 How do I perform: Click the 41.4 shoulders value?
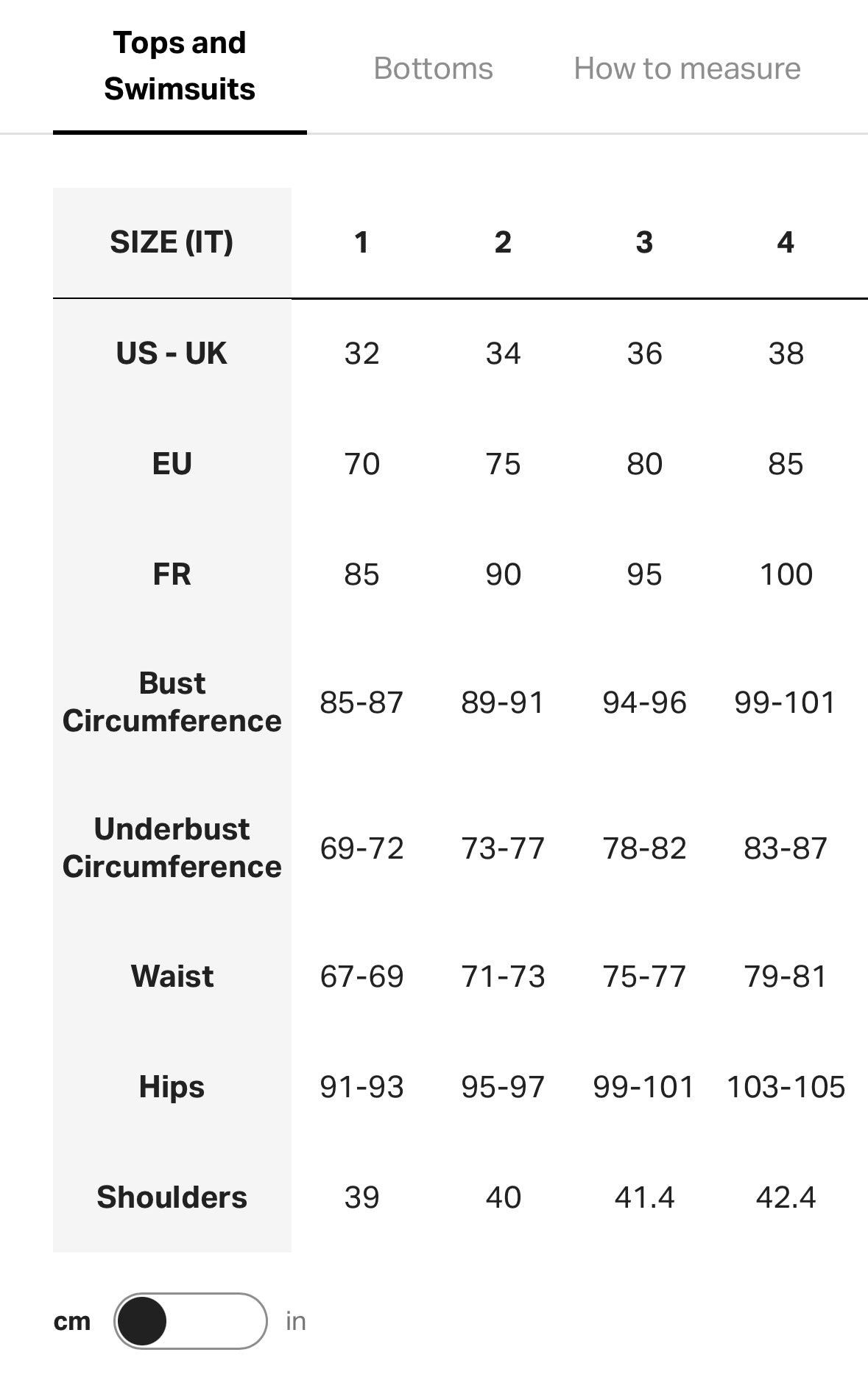[x=644, y=1197]
